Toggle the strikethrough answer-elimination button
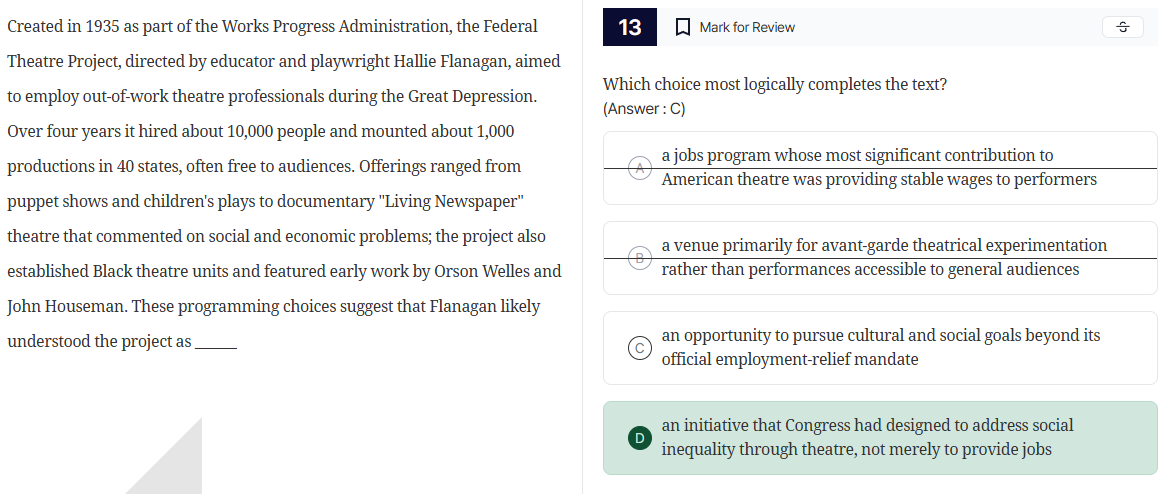This screenshot has height=494, width=1176. (1122, 27)
